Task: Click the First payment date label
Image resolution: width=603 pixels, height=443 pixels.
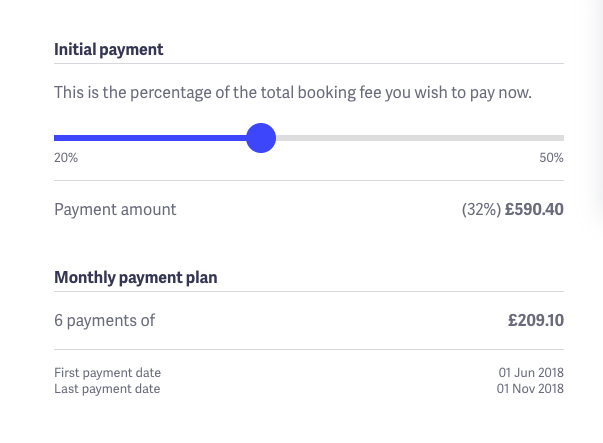Action: 107,373
